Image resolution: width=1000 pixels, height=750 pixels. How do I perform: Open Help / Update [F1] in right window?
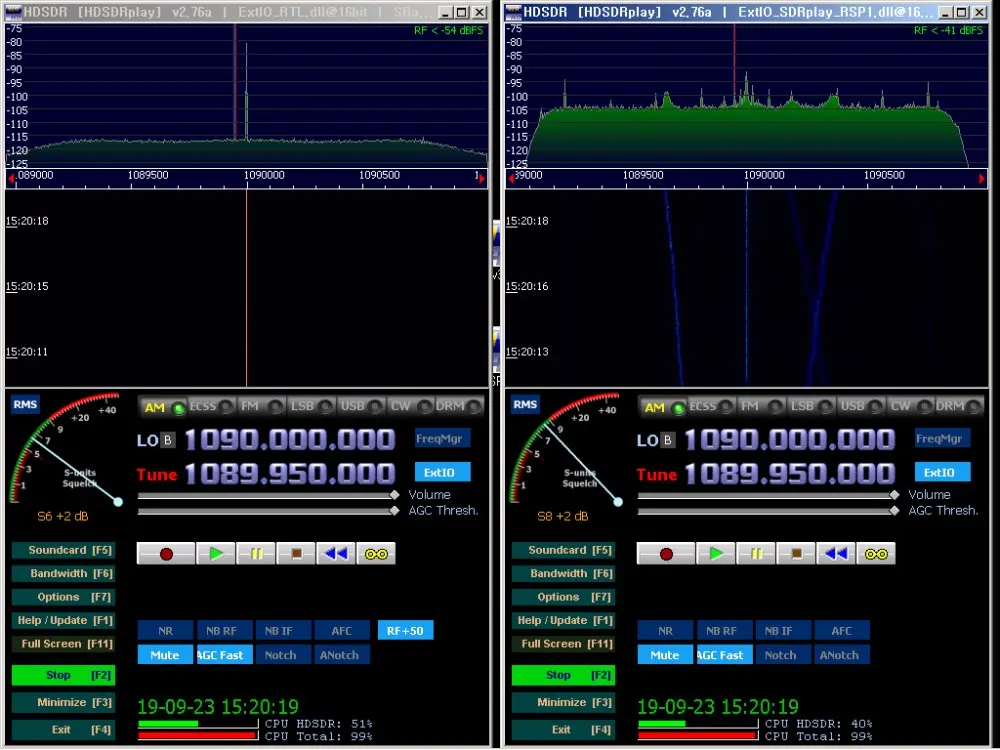coord(563,621)
